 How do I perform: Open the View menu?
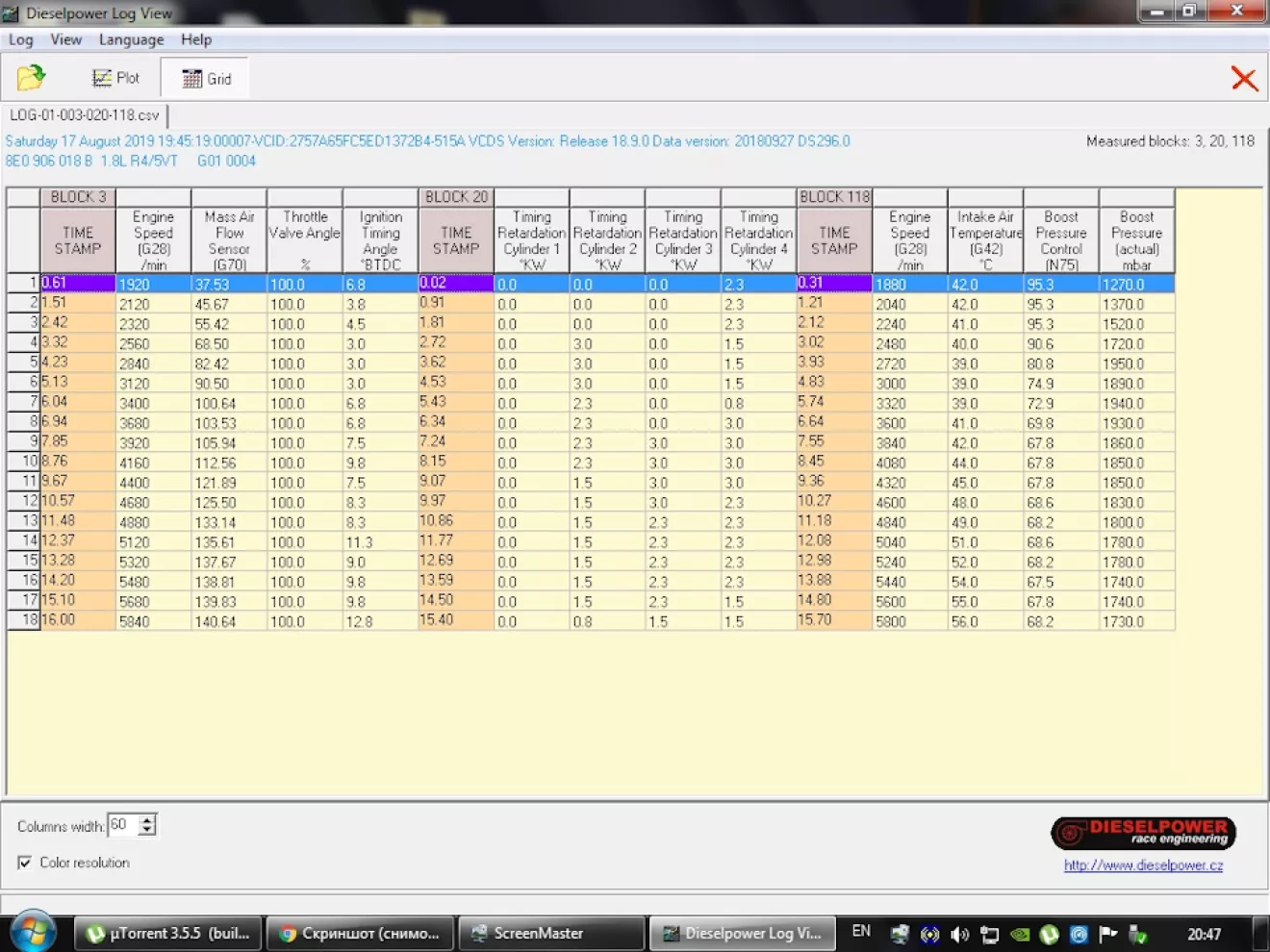point(65,39)
